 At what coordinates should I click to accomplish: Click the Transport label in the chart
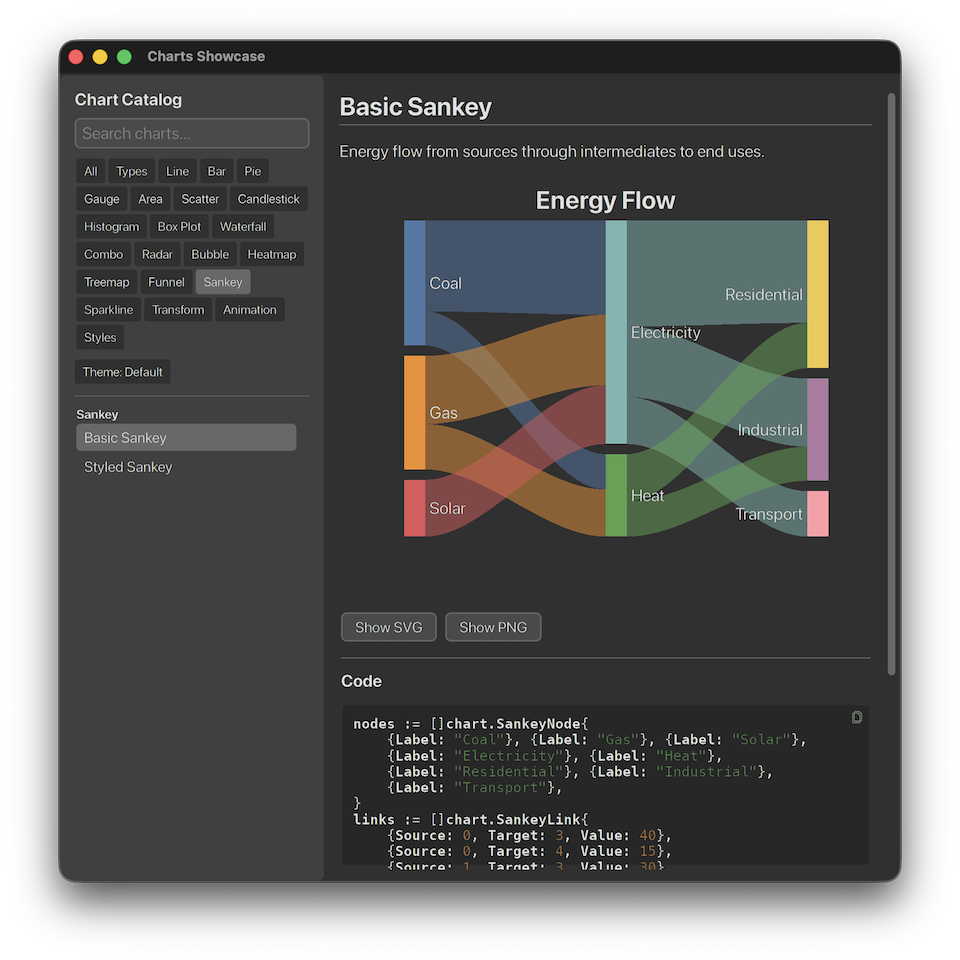768,514
